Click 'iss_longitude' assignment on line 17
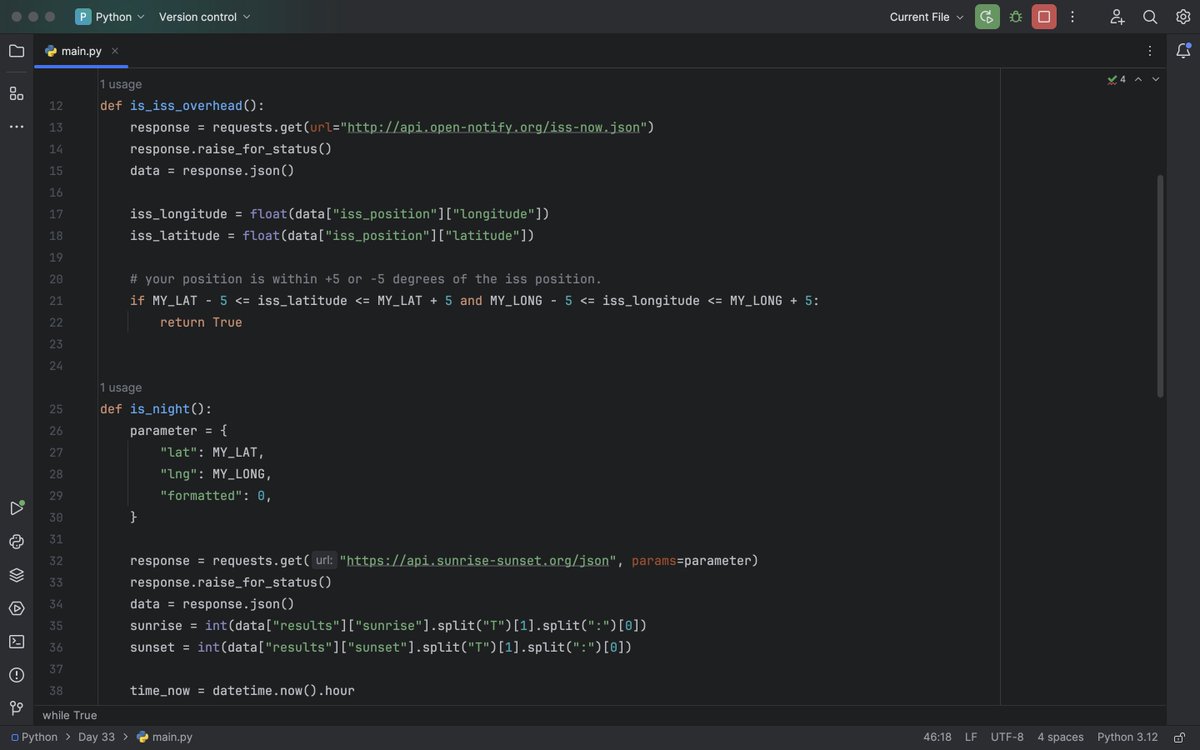Viewport: 1200px width, 750px height. tap(179, 214)
